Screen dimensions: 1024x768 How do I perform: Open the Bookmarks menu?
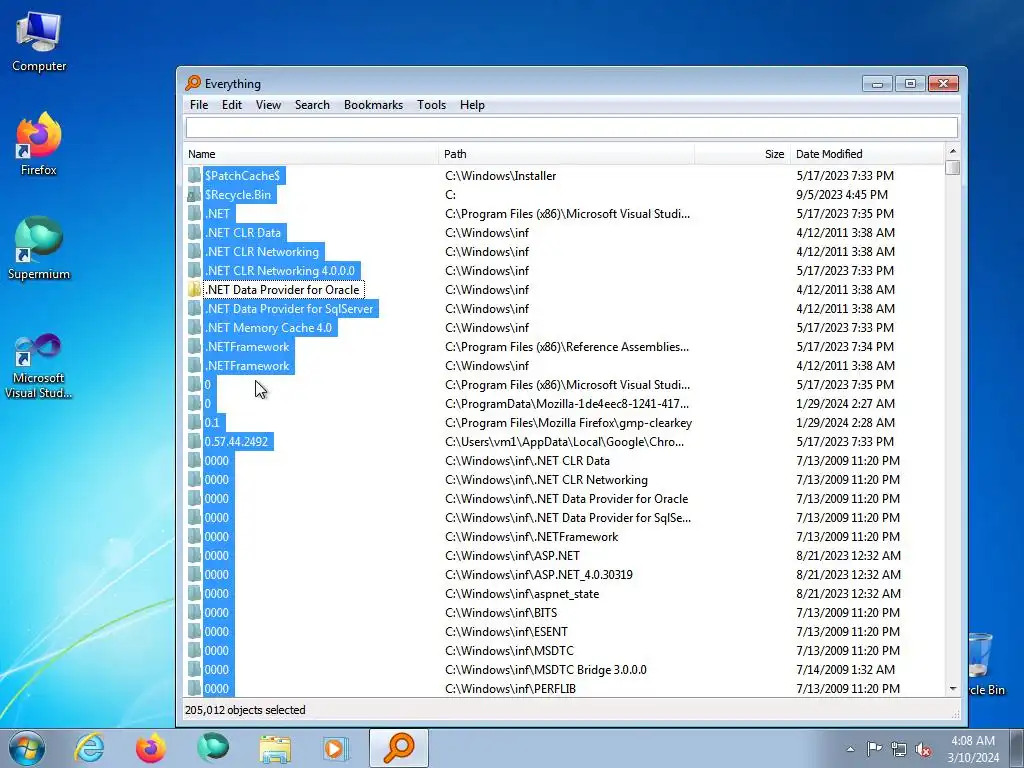(373, 105)
